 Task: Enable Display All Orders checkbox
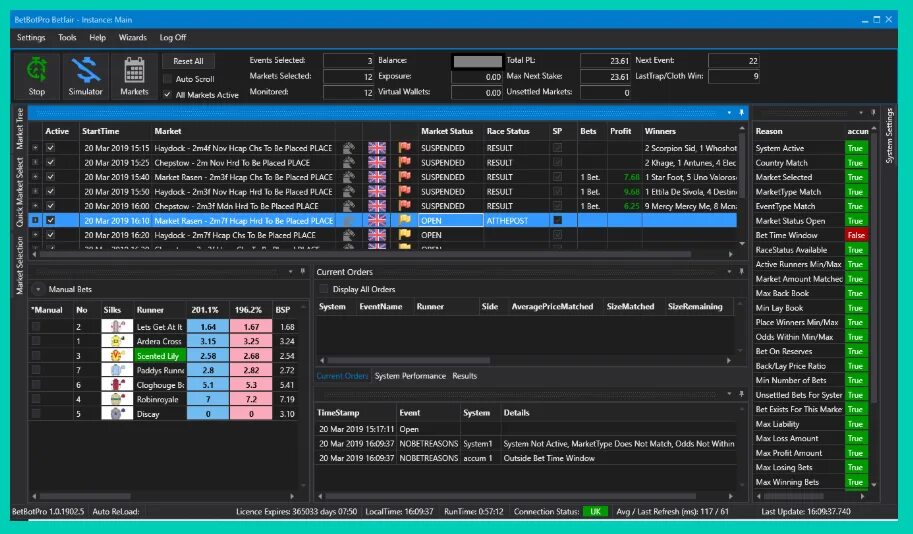(x=324, y=289)
